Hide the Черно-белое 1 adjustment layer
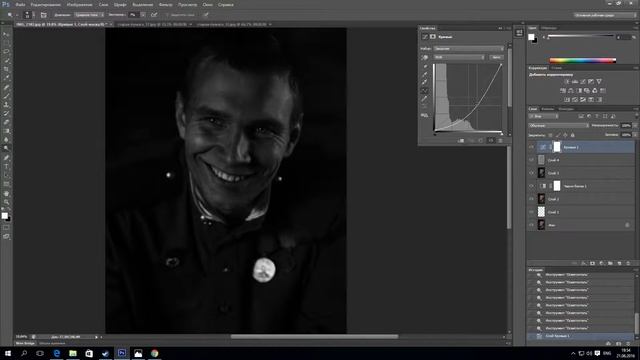The height and width of the screenshot is (360, 640). pyautogui.click(x=531, y=186)
